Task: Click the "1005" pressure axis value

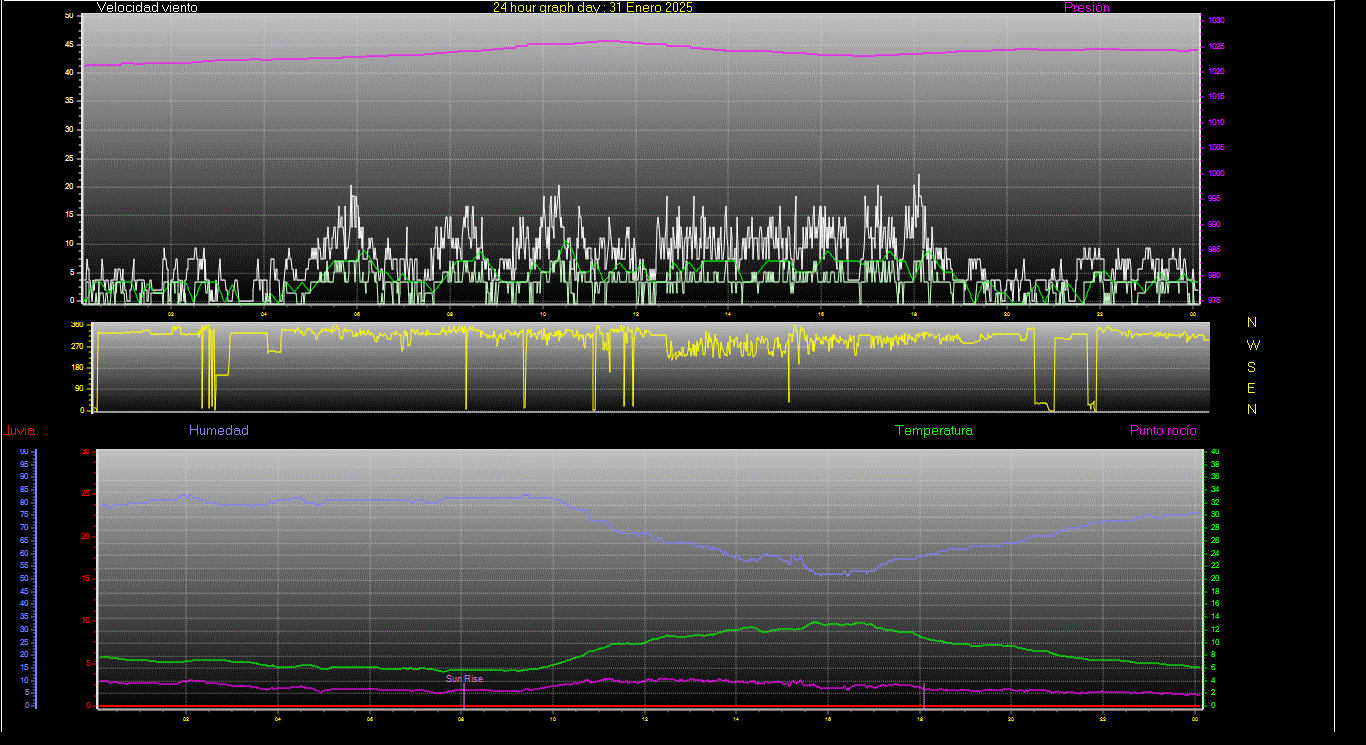Action: point(1215,148)
